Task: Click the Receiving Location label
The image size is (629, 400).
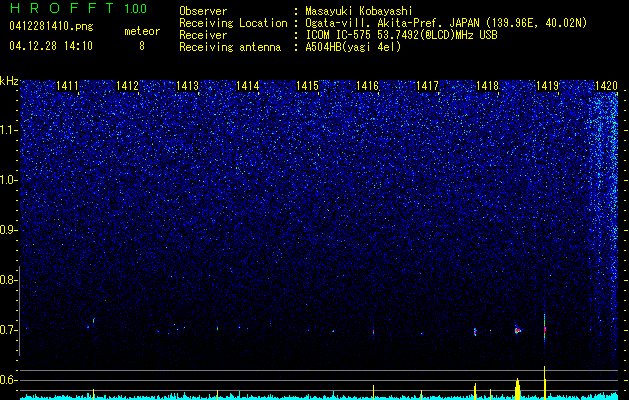Action: (x=233, y=23)
